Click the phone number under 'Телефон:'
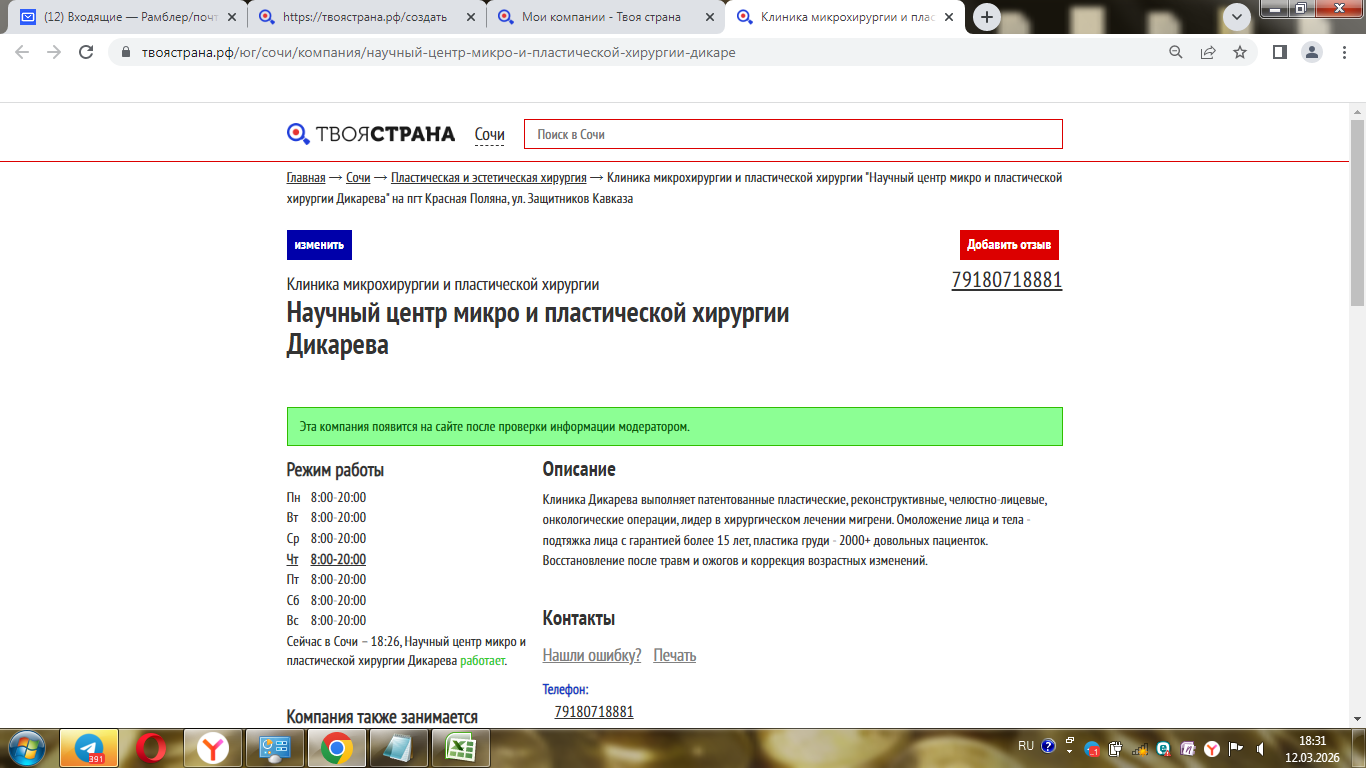1366x768 pixels. pyautogui.click(x=594, y=712)
